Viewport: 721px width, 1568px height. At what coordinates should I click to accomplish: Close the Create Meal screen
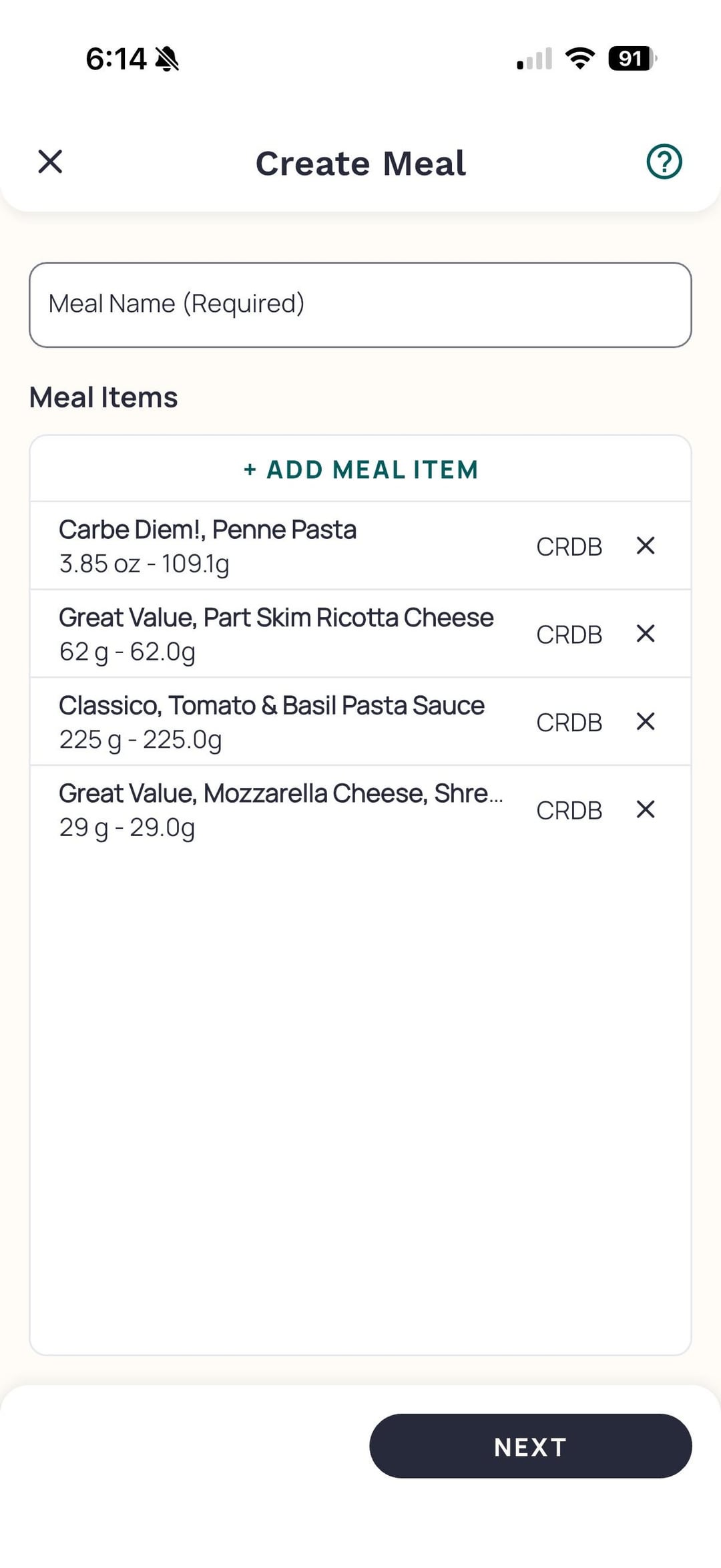click(50, 162)
